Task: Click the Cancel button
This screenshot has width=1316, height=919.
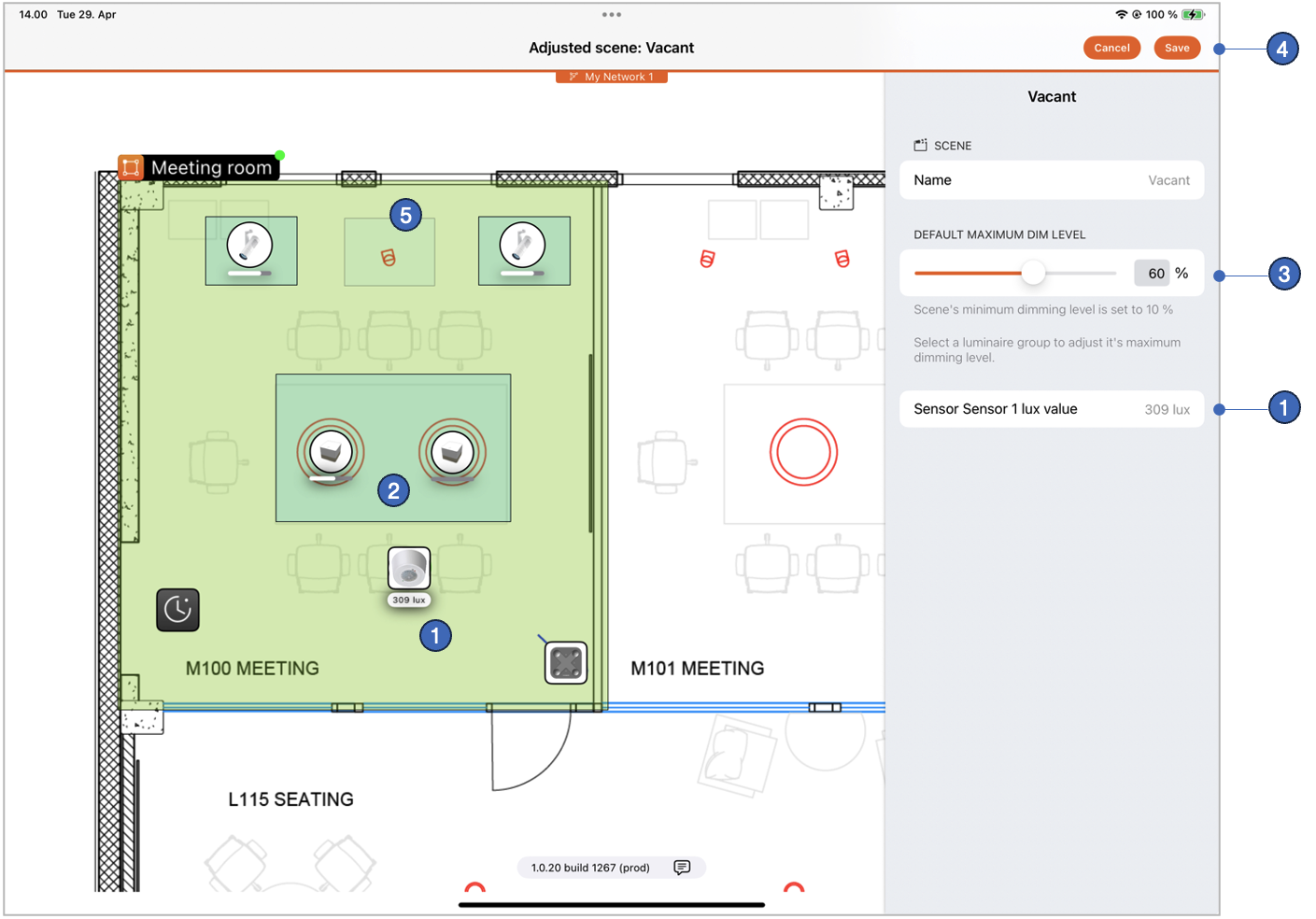Action: coord(1111,48)
